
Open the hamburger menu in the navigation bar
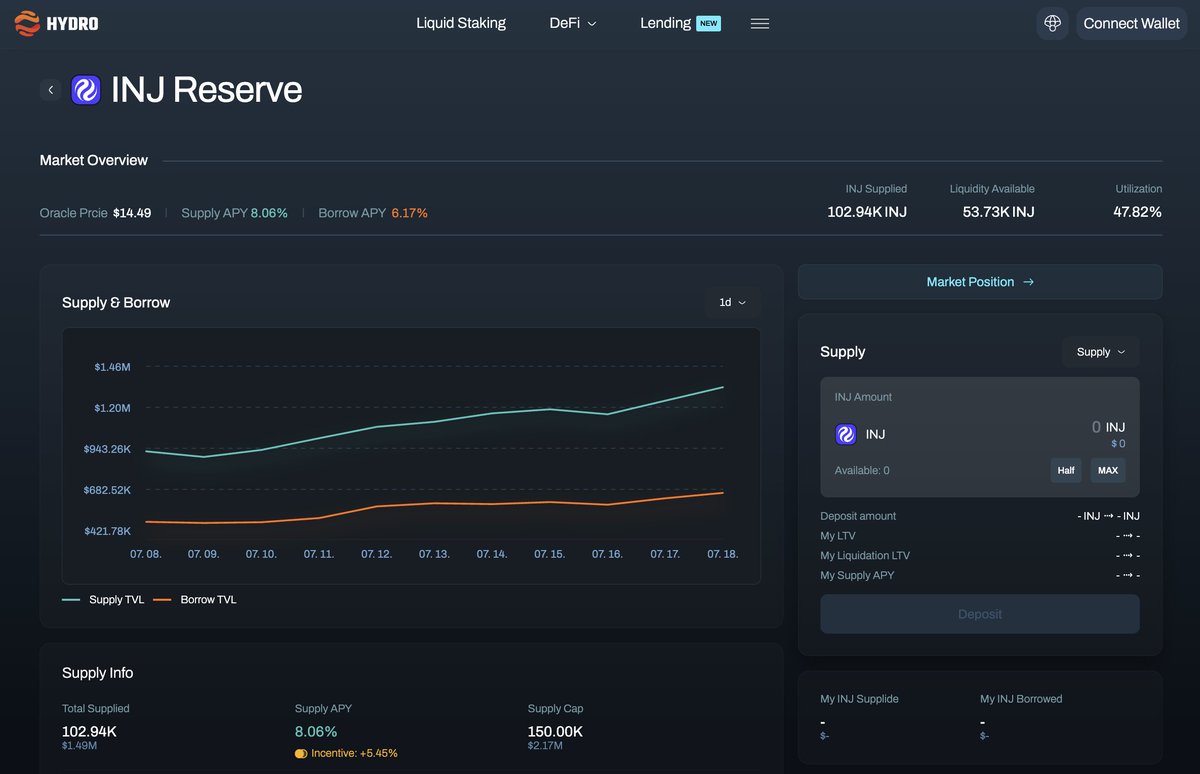point(760,23)
